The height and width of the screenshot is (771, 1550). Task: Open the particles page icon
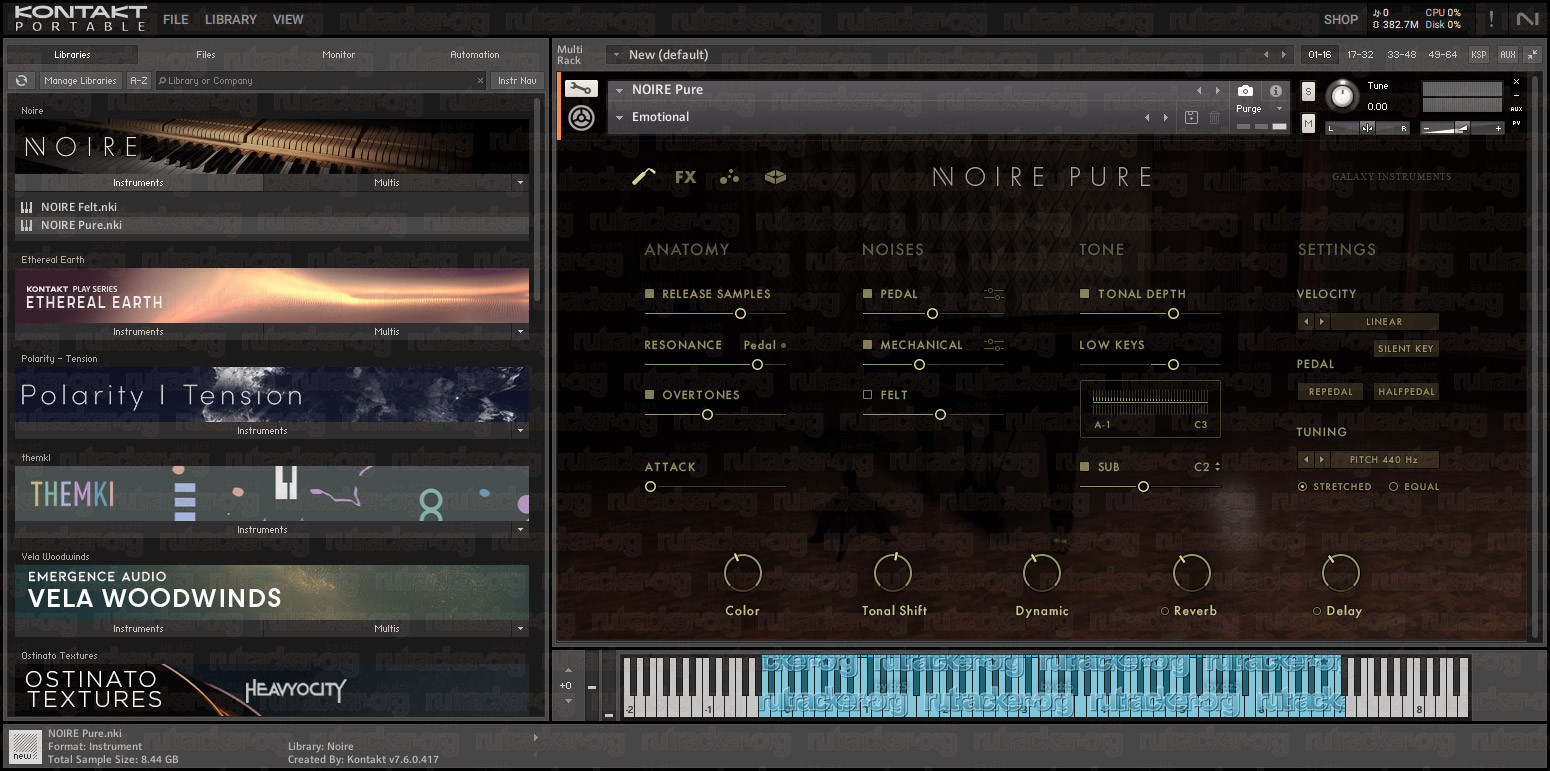tap(730, 177)
